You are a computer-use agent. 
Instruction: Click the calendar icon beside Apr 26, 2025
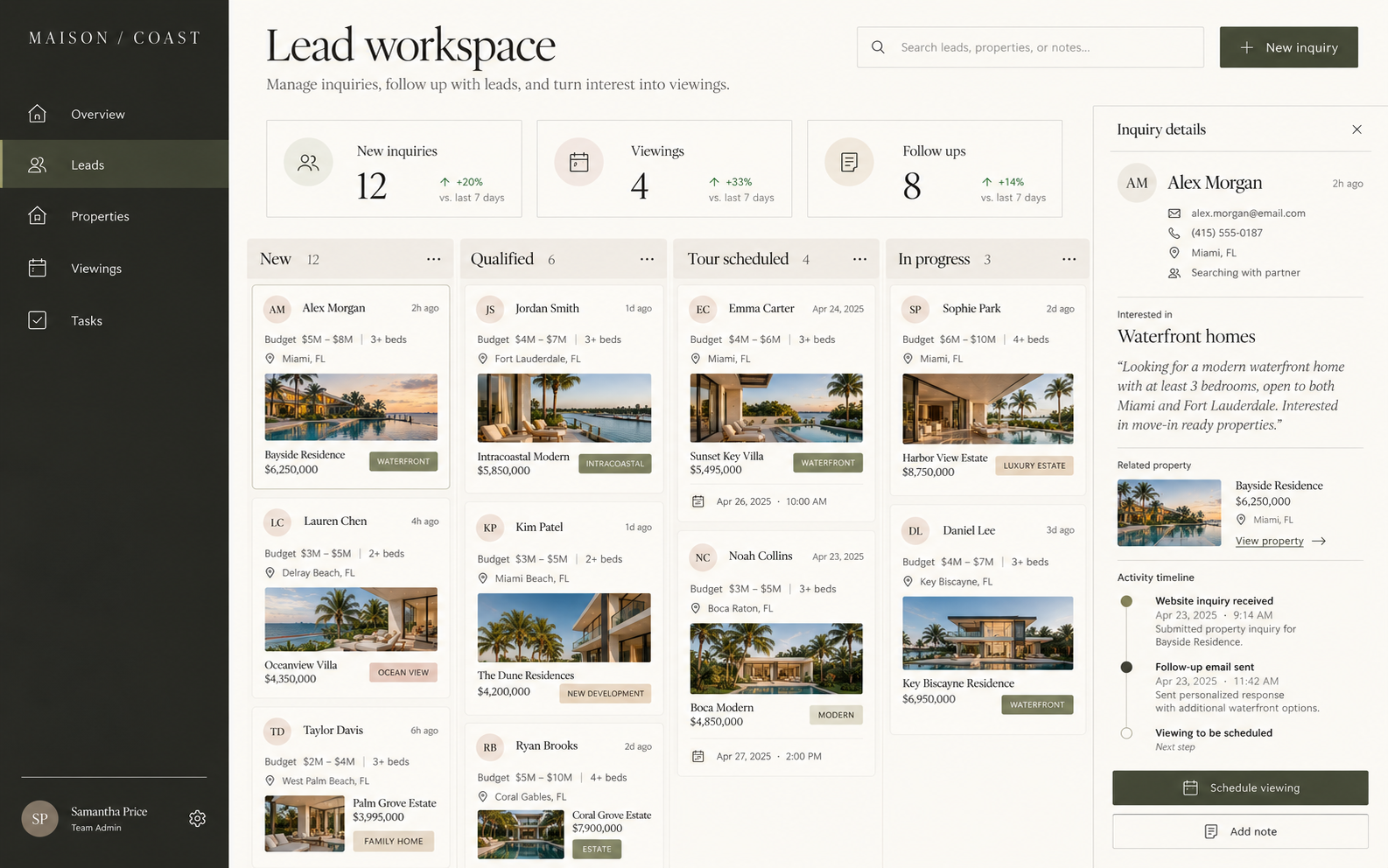pos(698,501)
